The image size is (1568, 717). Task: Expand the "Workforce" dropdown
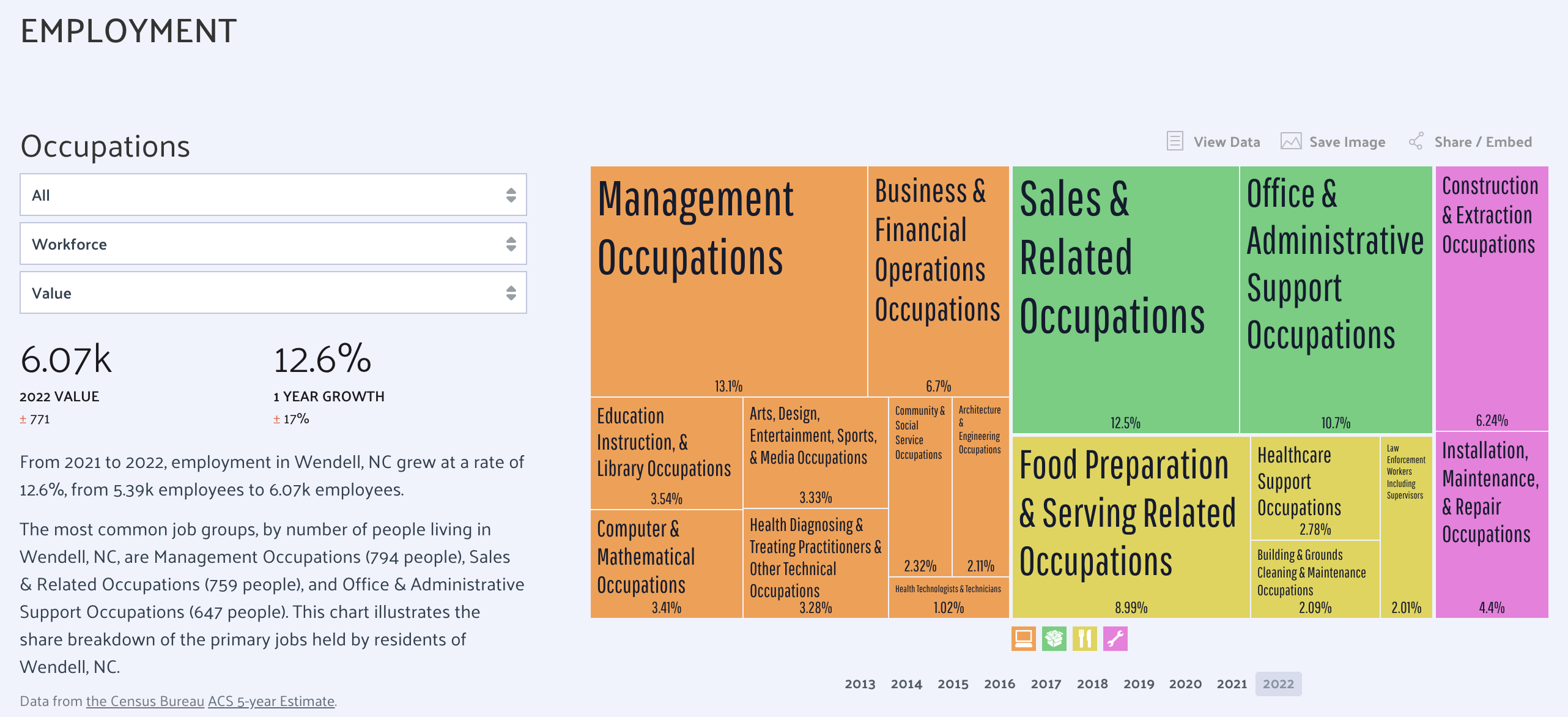coord(273,244)
